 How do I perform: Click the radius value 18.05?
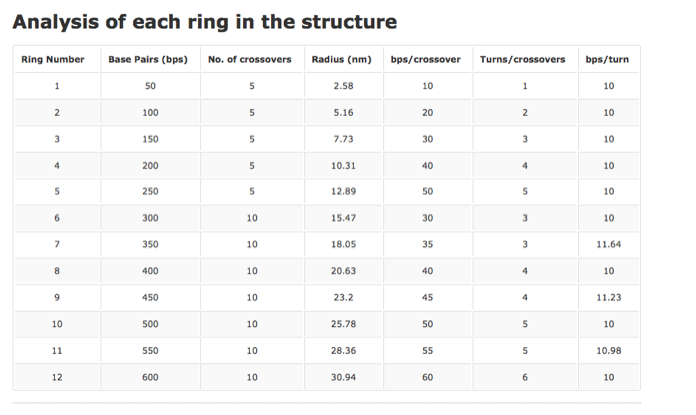342,244
